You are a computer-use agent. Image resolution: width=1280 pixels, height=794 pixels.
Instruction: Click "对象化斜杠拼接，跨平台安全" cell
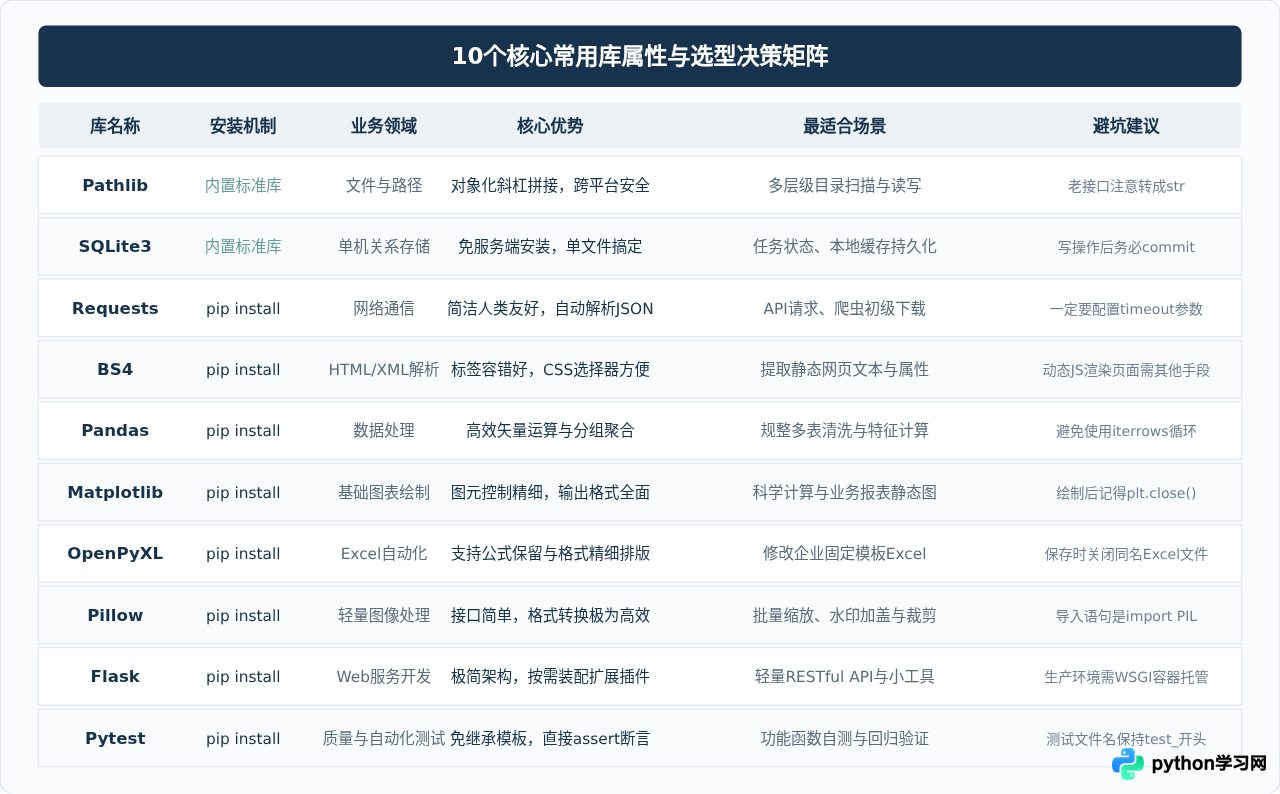[x=550, y=185]
